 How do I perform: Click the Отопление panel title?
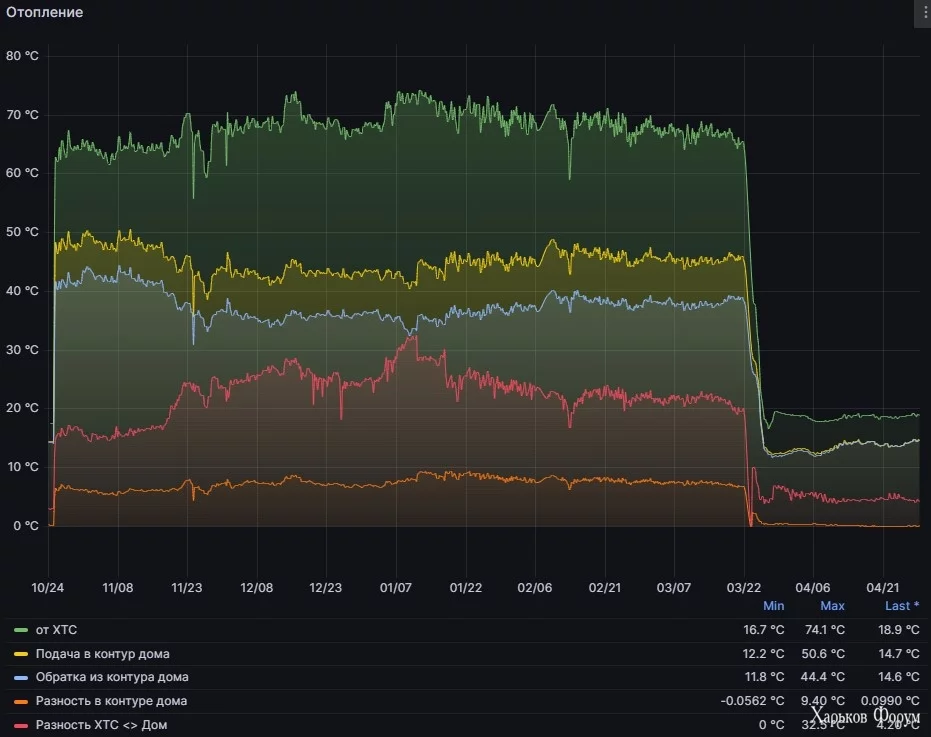45,12
